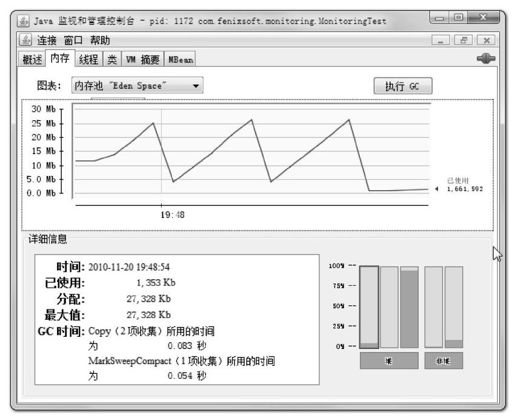This screenshot has width=515, height=420.
Task: Click the Copy collector time 0.083 秒
Action: 187,346
